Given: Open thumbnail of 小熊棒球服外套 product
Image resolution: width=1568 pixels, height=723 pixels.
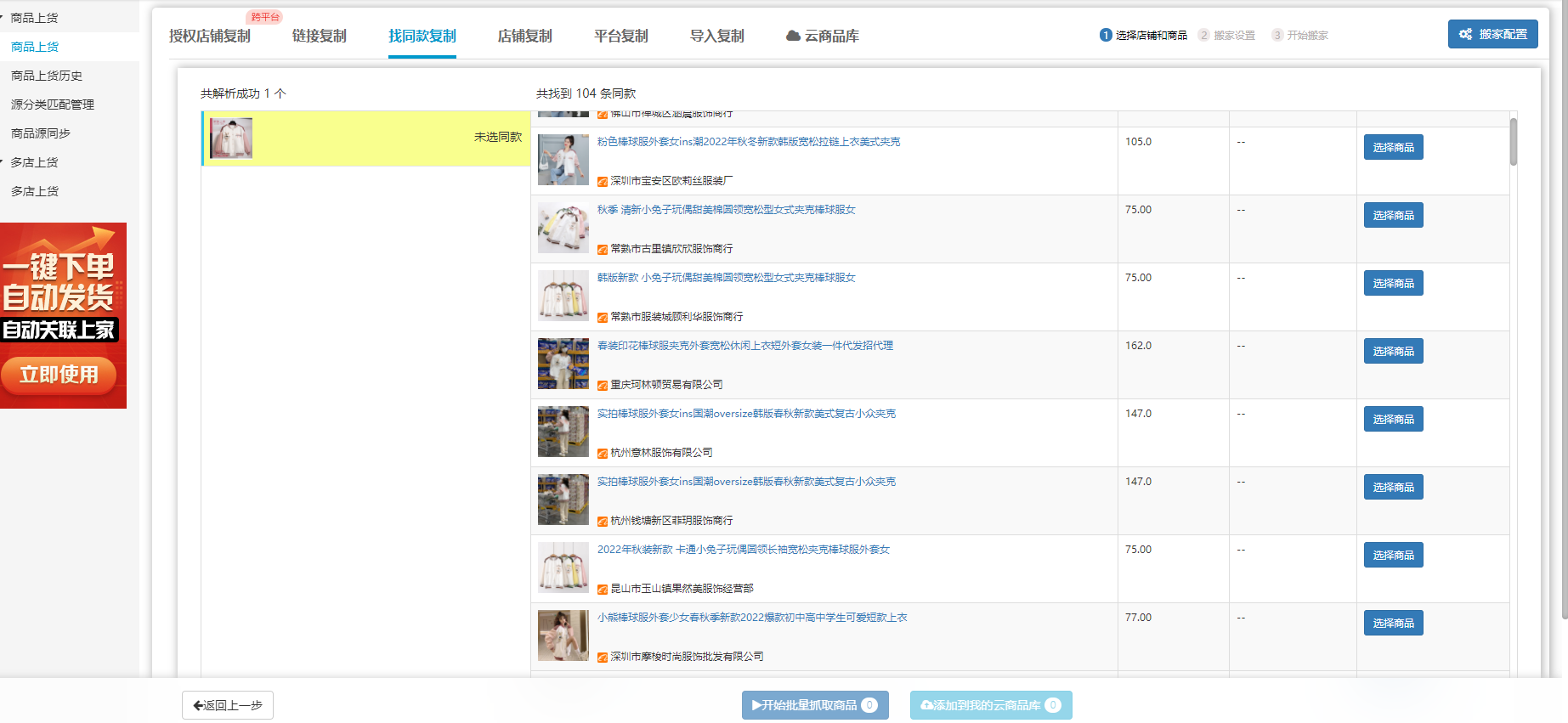Looking at the screenshot, I should click(563, 635).
